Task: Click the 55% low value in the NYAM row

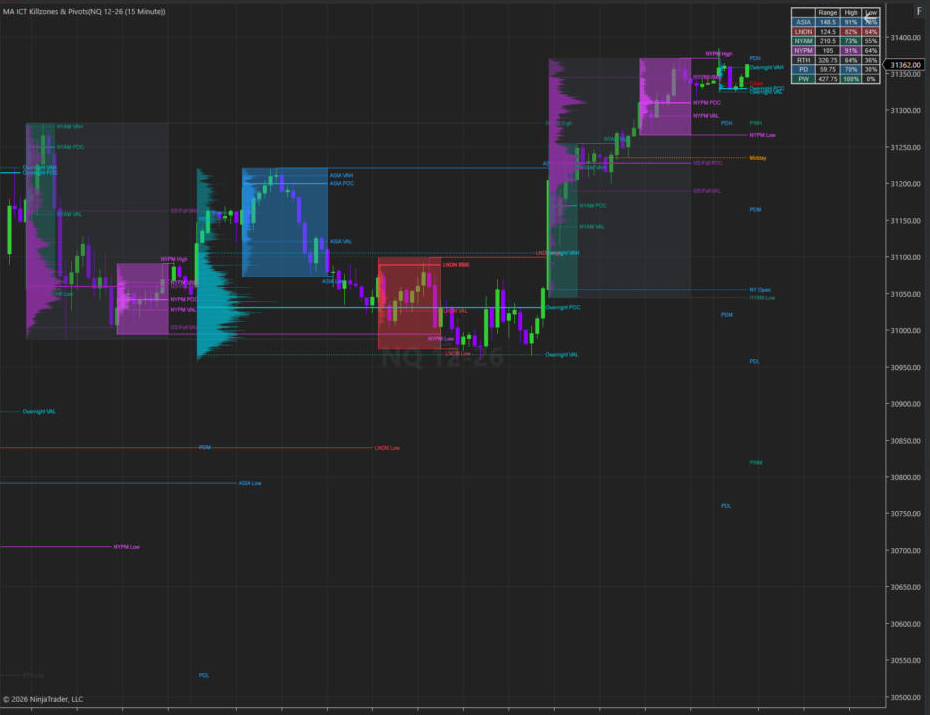Action: coord(870,41)
